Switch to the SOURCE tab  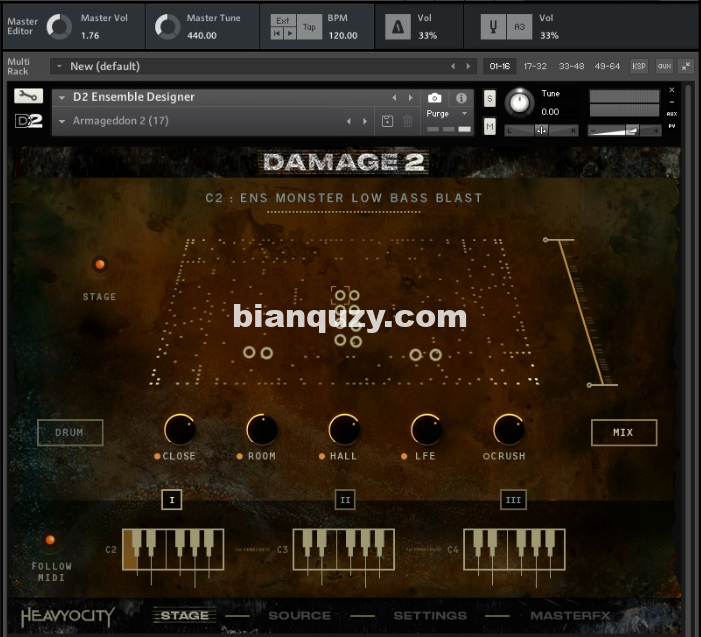300,616
